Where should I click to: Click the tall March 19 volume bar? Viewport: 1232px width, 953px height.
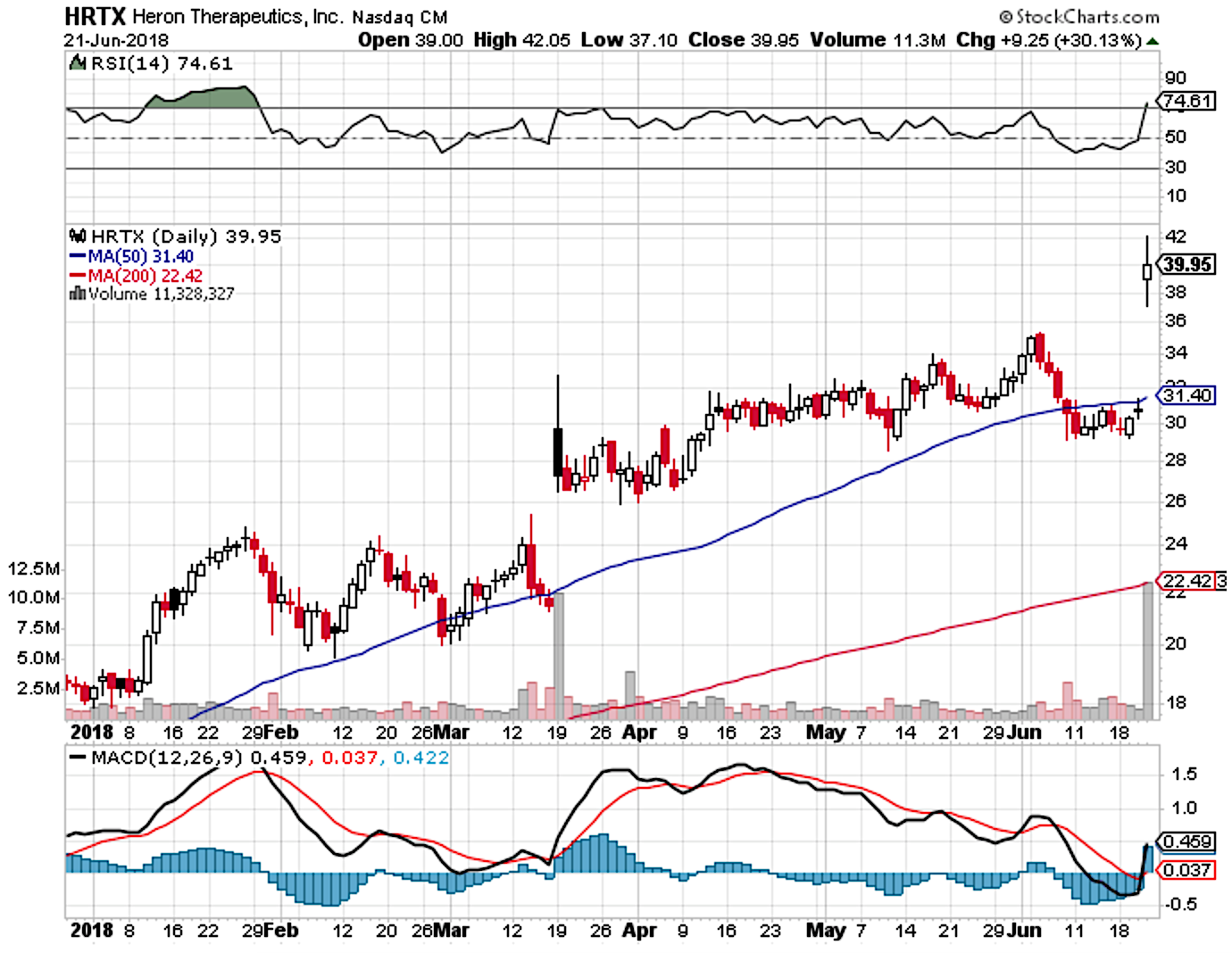pos(559,655)
